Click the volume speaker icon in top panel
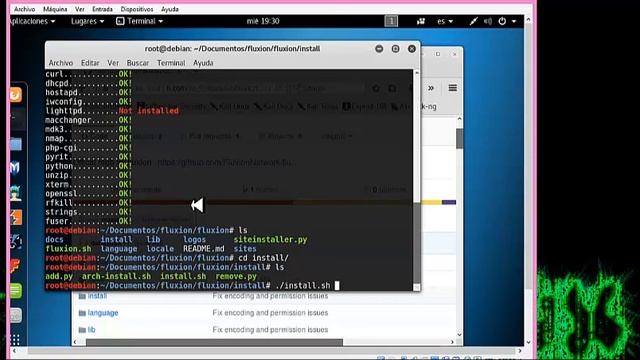Viewport: 640px width, 360px height. click(x=488, y=21)
